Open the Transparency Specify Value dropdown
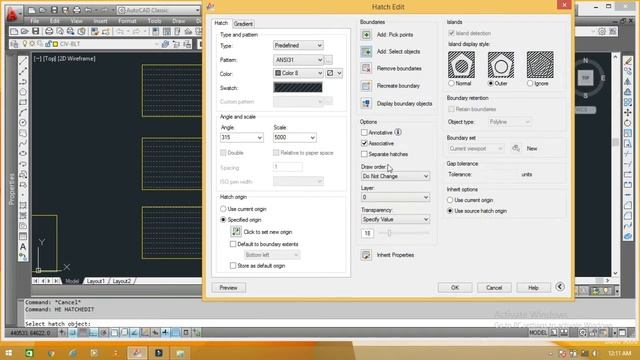Viewport: 640px width, 360px height. point(395,219)
